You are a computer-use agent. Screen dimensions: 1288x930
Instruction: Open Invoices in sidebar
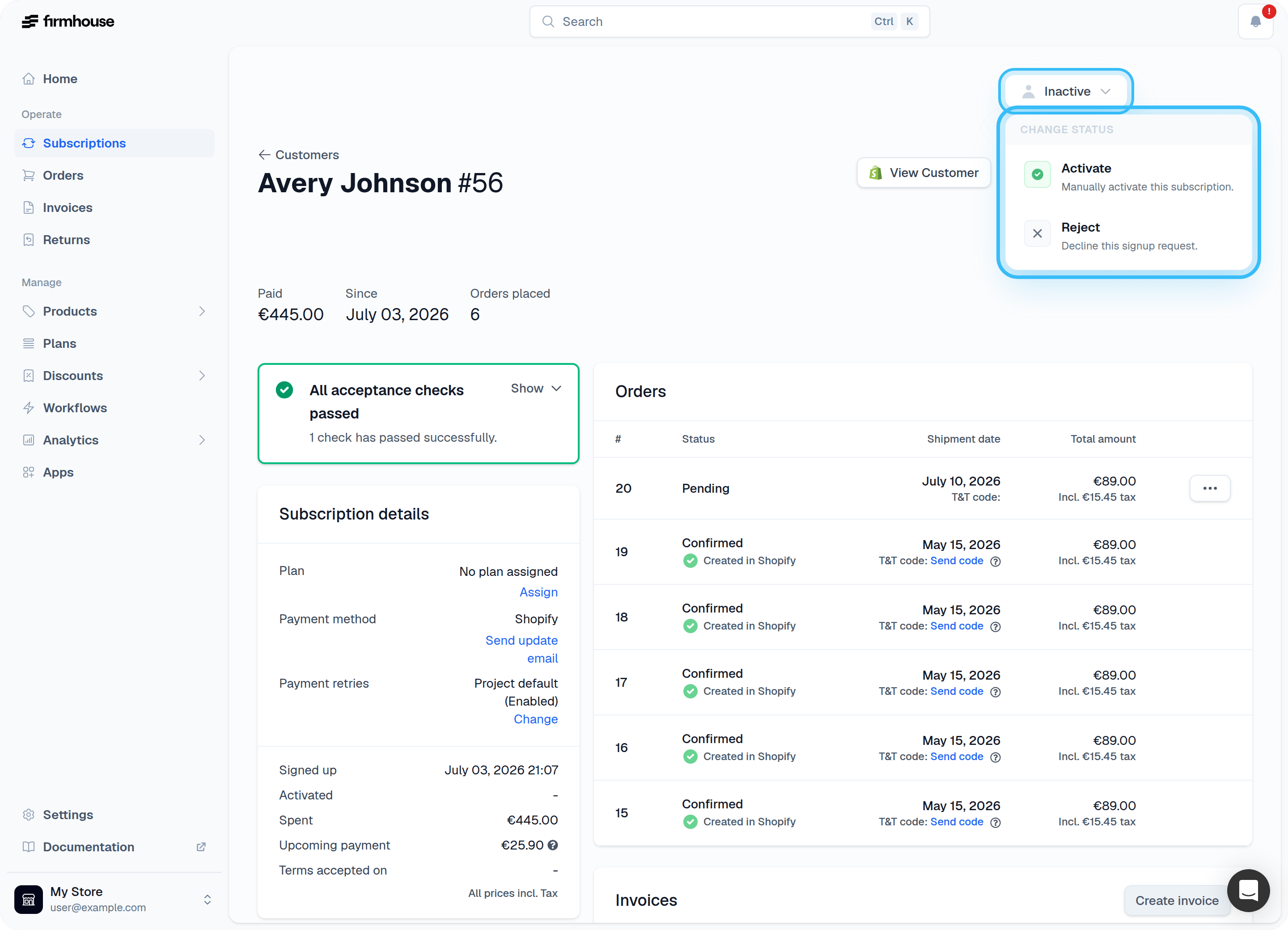[114, 208]
